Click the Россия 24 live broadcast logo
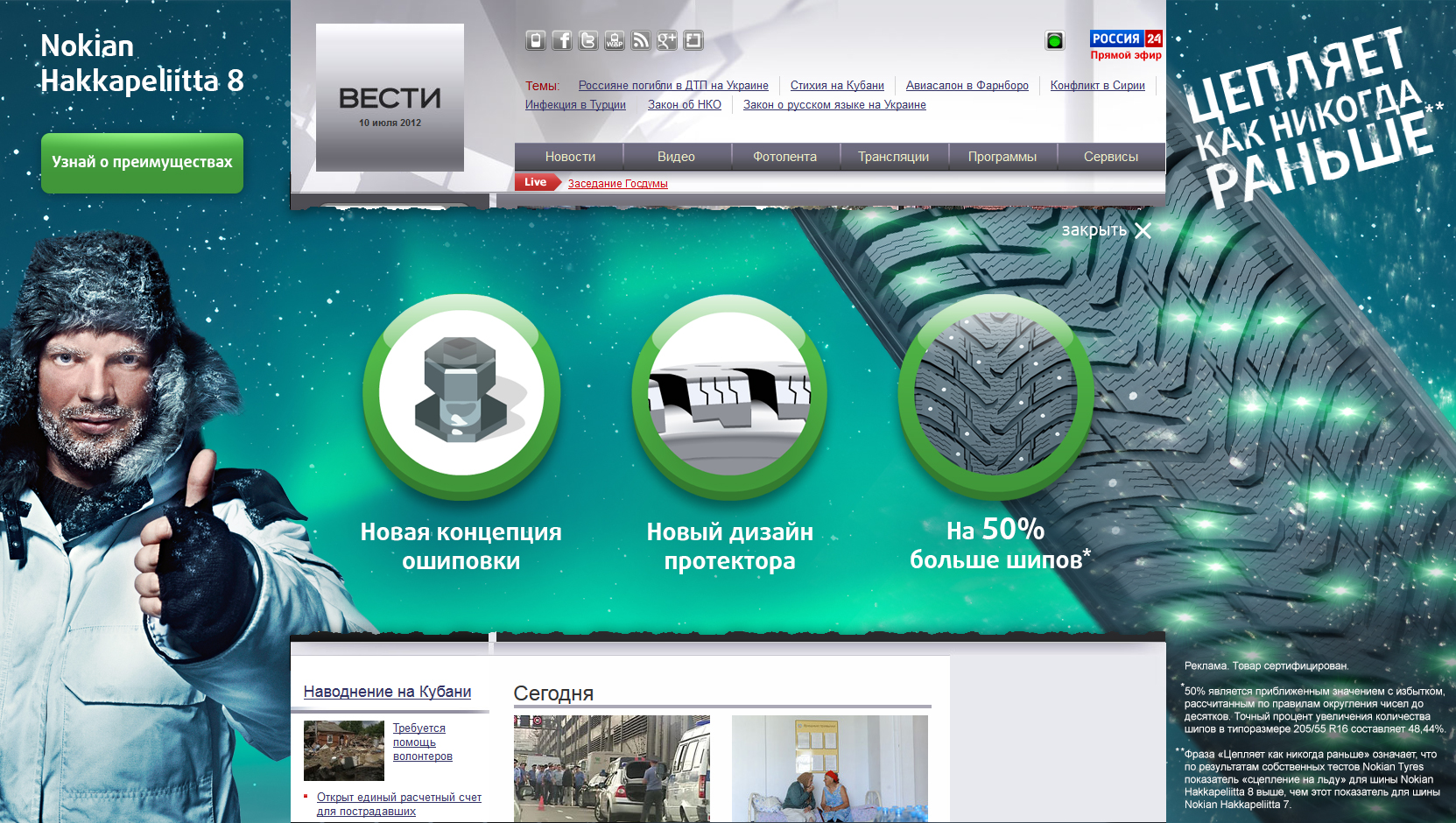The image size is (1456, 823). [1126, 46]
